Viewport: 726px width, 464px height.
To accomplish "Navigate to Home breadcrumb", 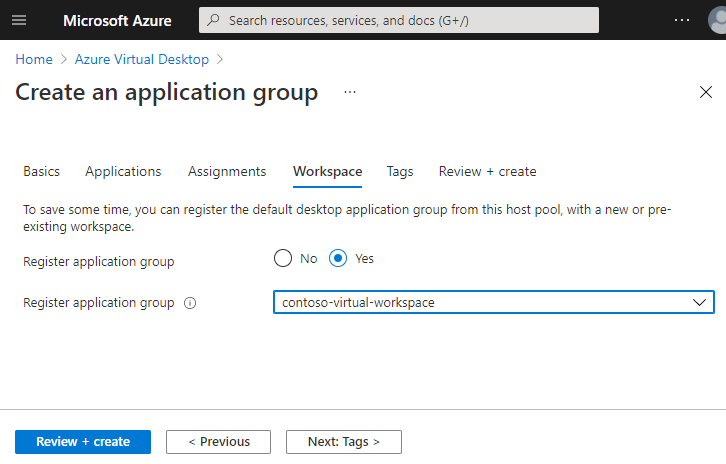I will point(34,59).
